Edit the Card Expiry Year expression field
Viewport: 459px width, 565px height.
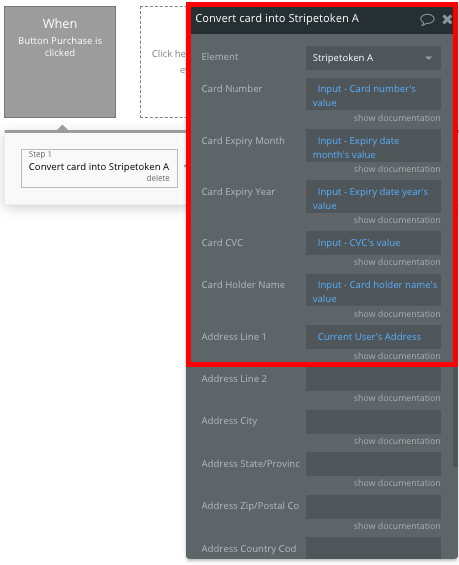coord(373,196)
